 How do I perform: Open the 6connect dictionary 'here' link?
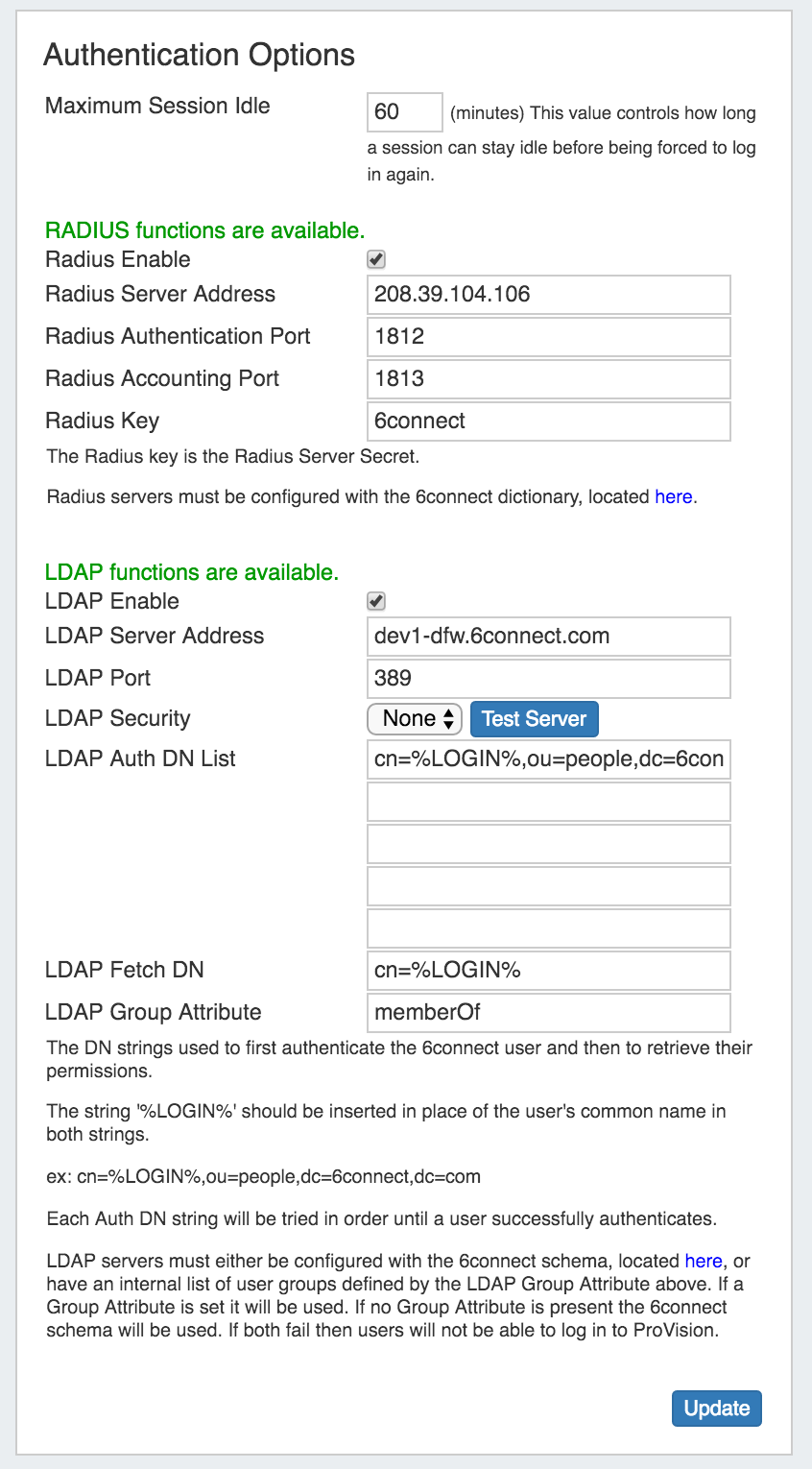tap(673, 497)
